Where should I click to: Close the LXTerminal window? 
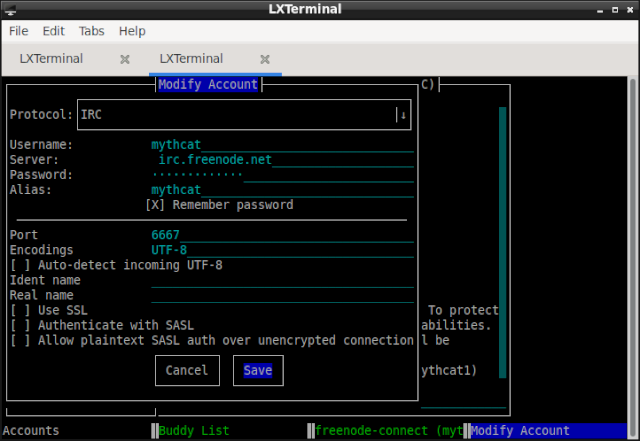pos(630,10)
